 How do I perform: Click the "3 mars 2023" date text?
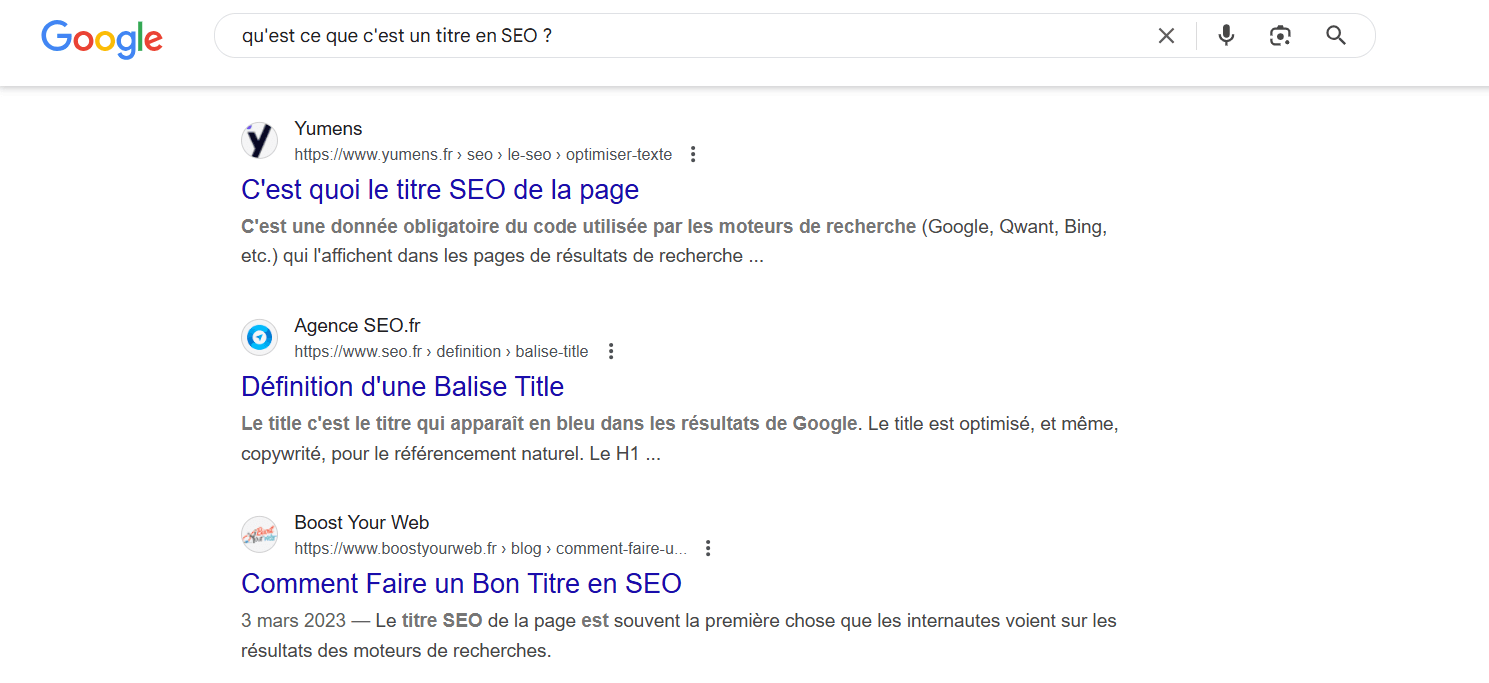point(294,621)
